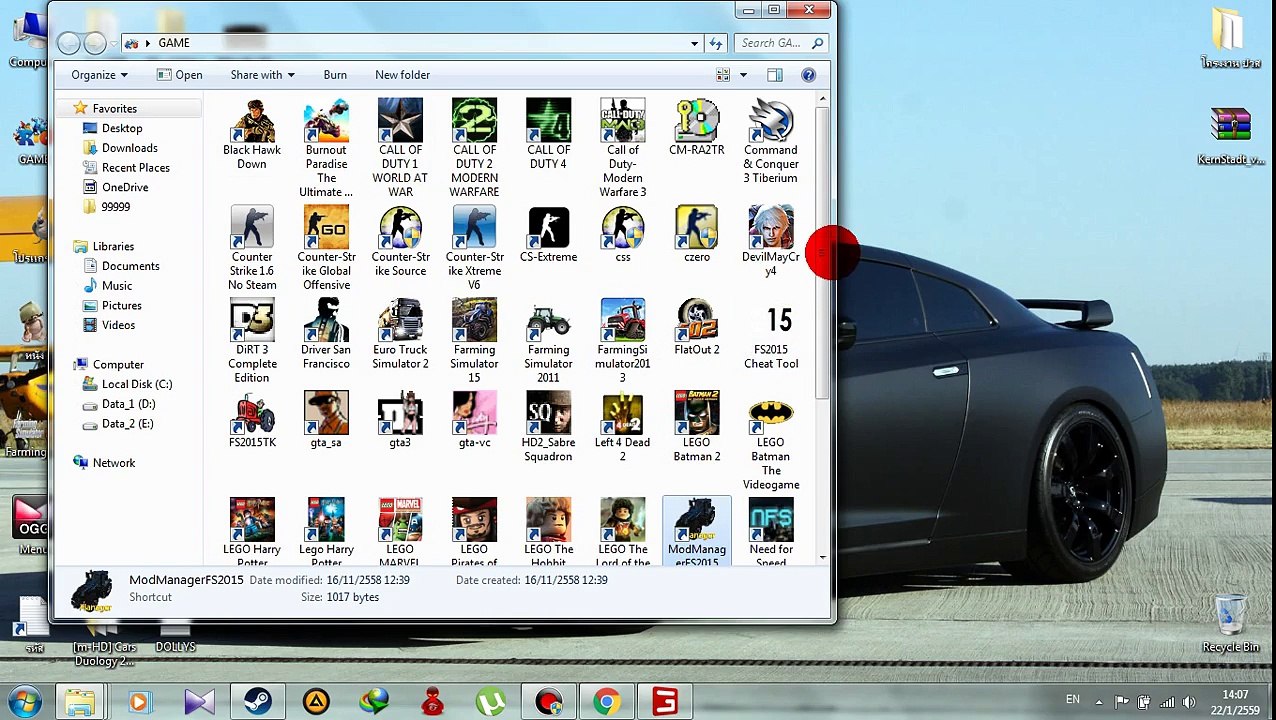Image resolution: width=1276 pixels, height=720 pixels.
Task: Open the view options dropdown arrow
Action: point(743,75)
